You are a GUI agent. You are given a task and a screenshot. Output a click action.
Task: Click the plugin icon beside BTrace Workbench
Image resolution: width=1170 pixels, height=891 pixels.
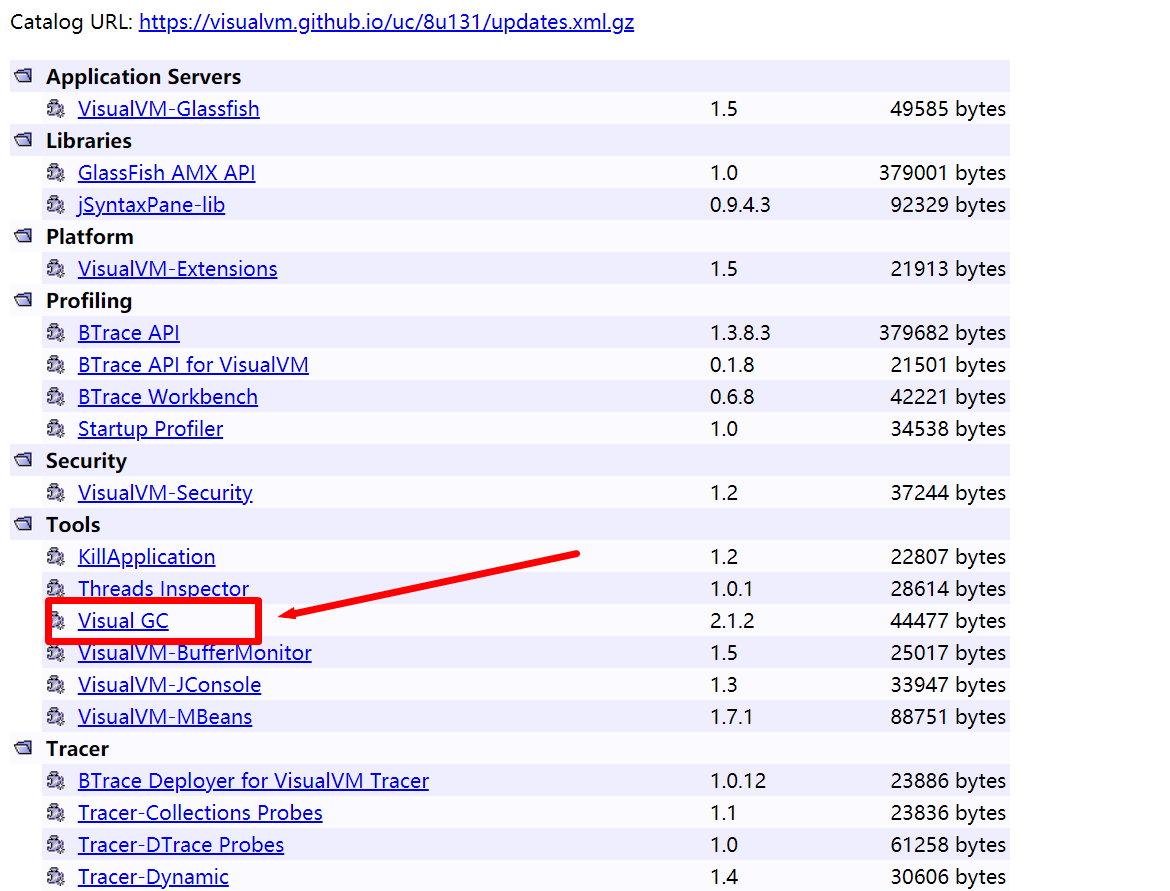[x=56, y=397]
